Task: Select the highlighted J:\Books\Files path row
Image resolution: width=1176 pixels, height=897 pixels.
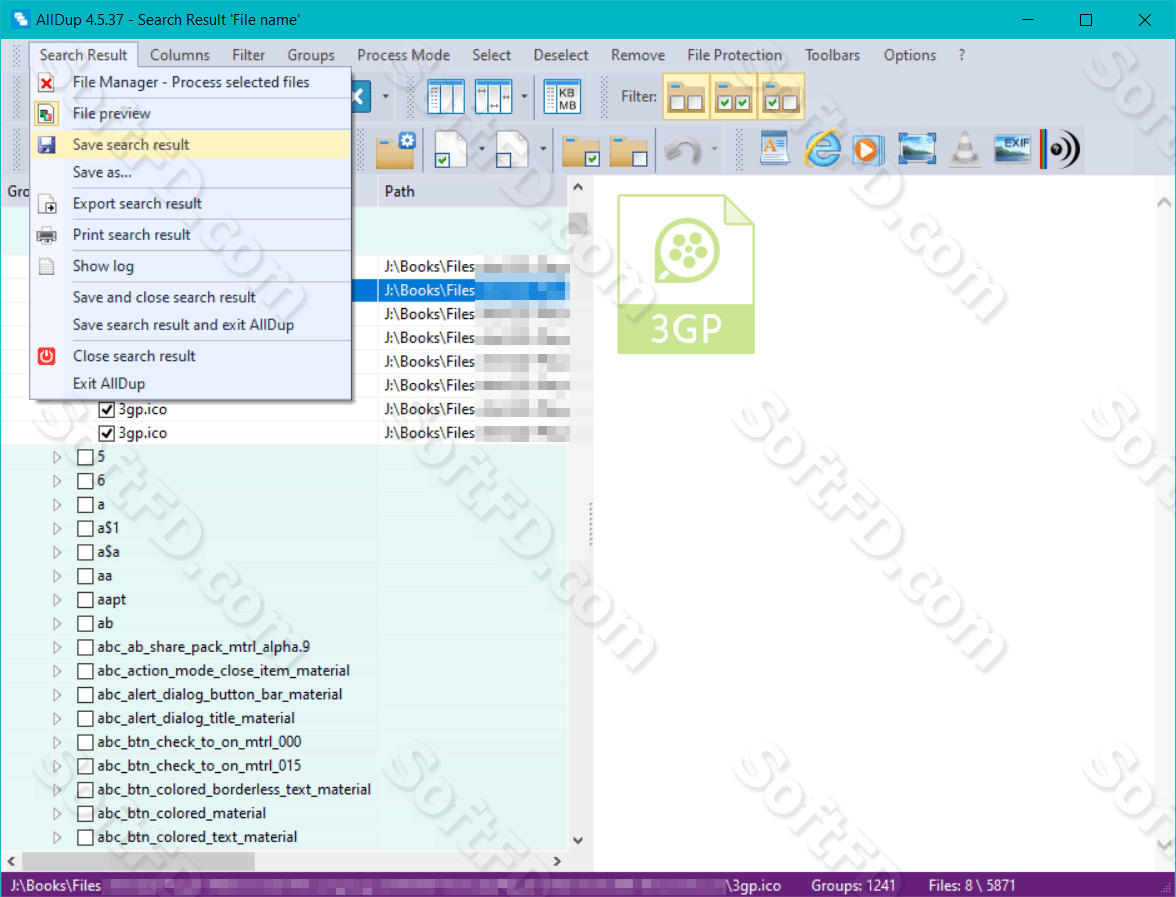Action: pos(473,290)
